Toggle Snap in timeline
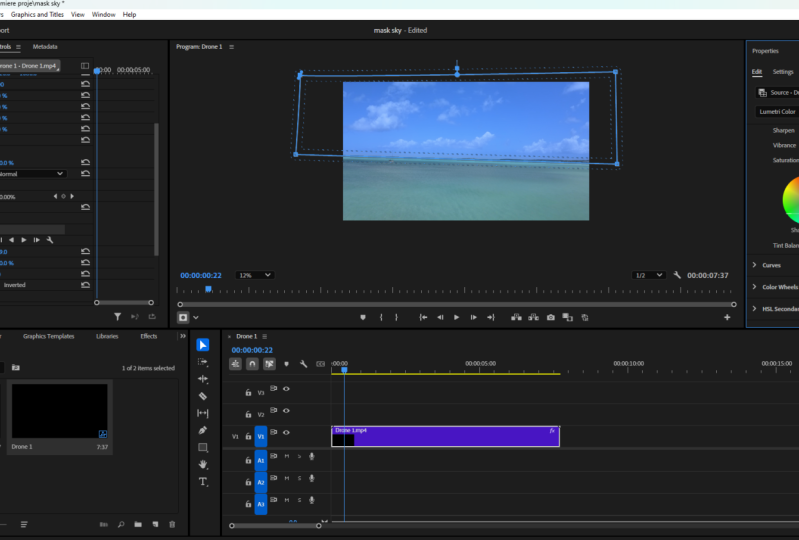Image resolution: width=799 pixels, height=540 pixels. (x=252, y=364)
